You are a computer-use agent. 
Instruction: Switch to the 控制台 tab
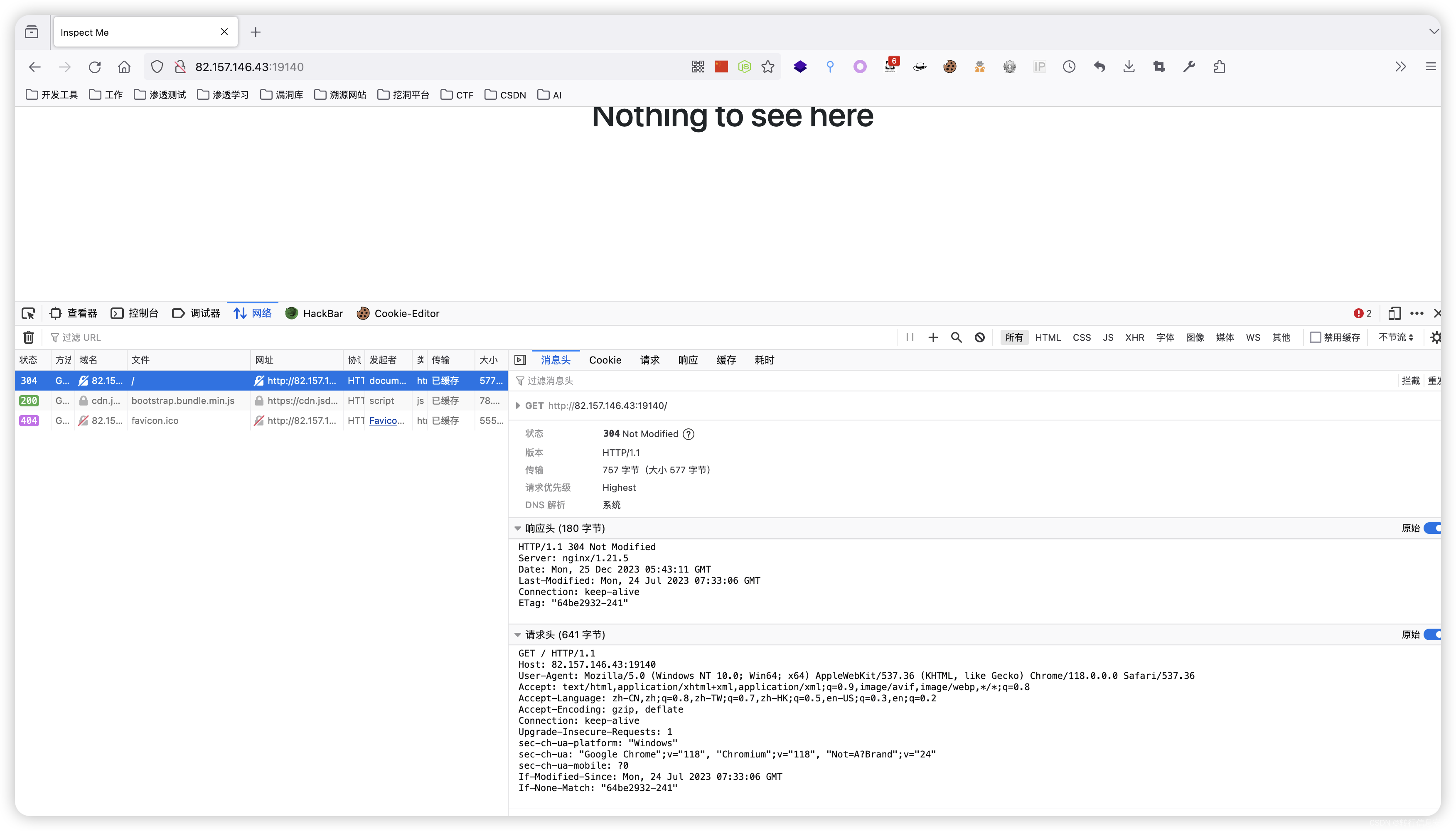[x=135, y=313]
